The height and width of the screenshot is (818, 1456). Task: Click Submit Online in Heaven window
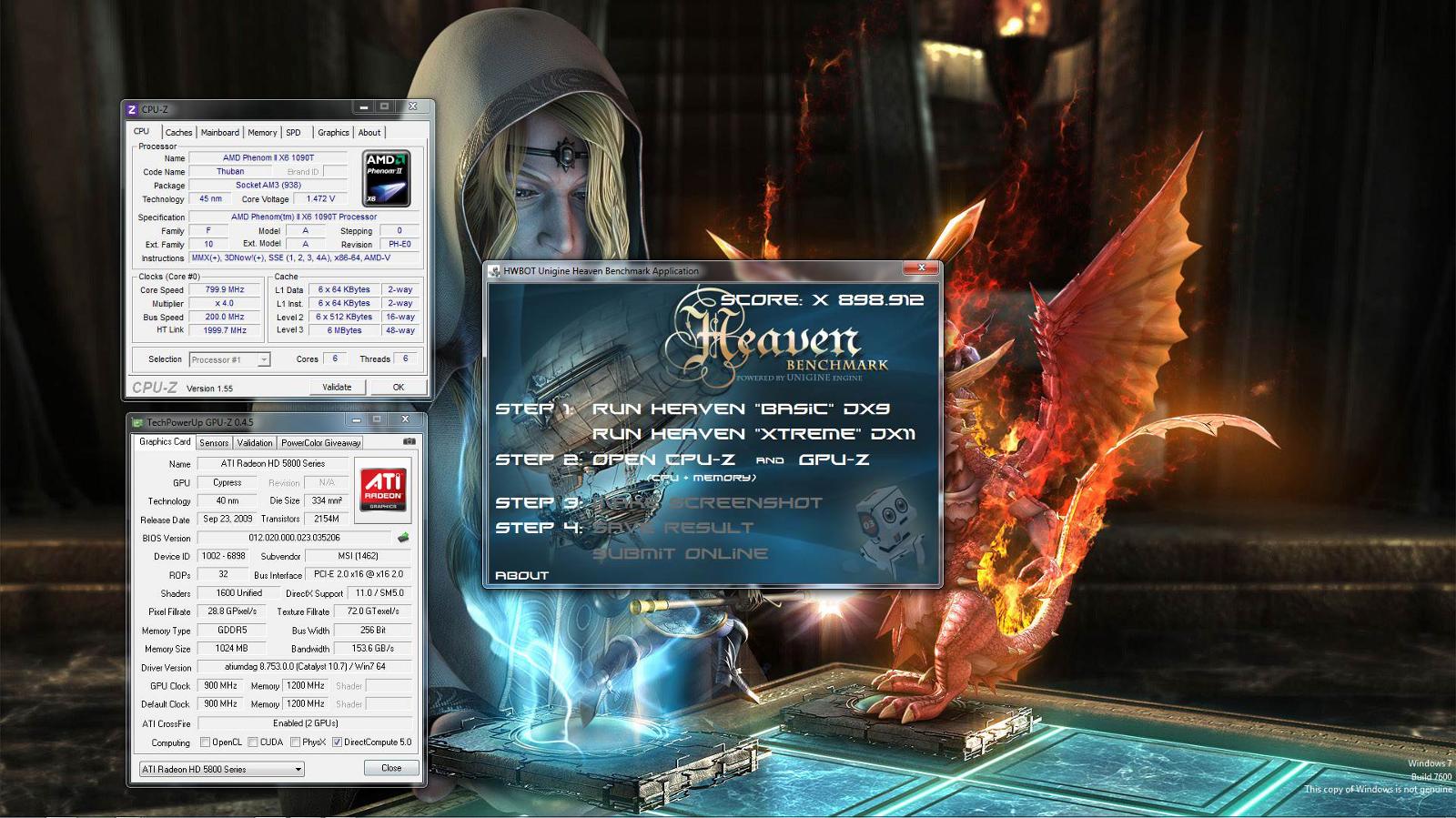(x=680, y=553)
